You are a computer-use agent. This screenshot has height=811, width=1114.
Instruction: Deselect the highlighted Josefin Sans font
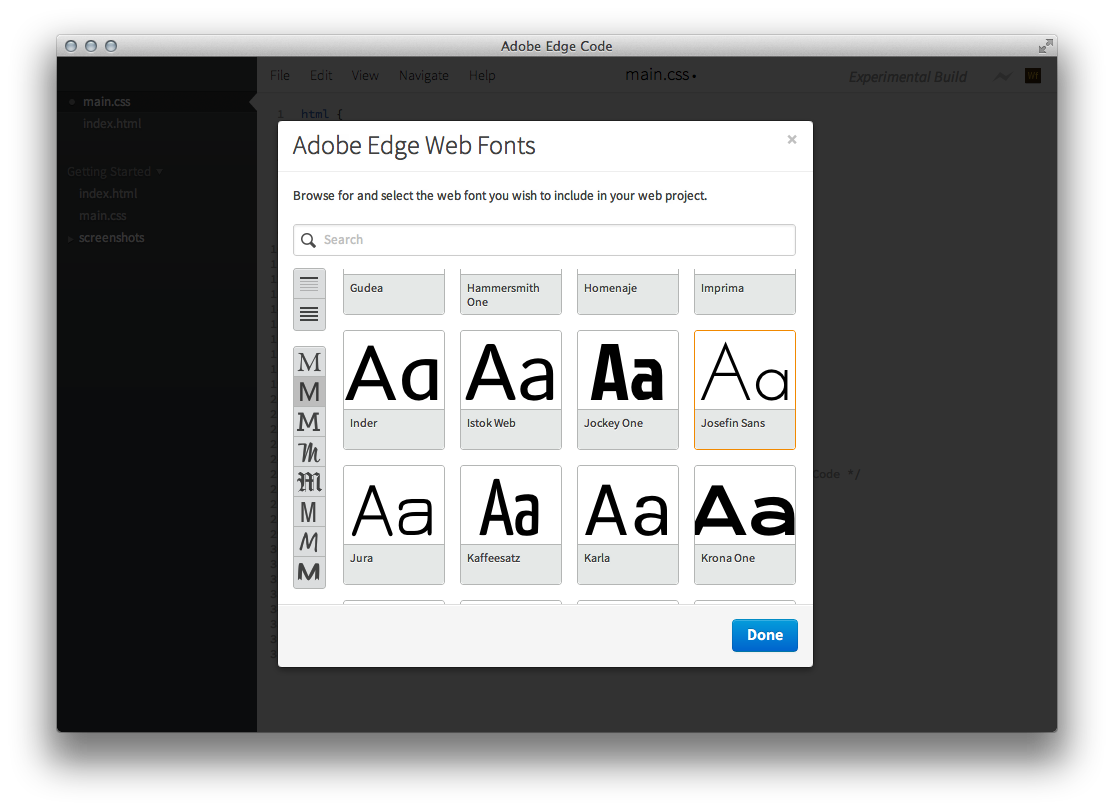[744, 390]
